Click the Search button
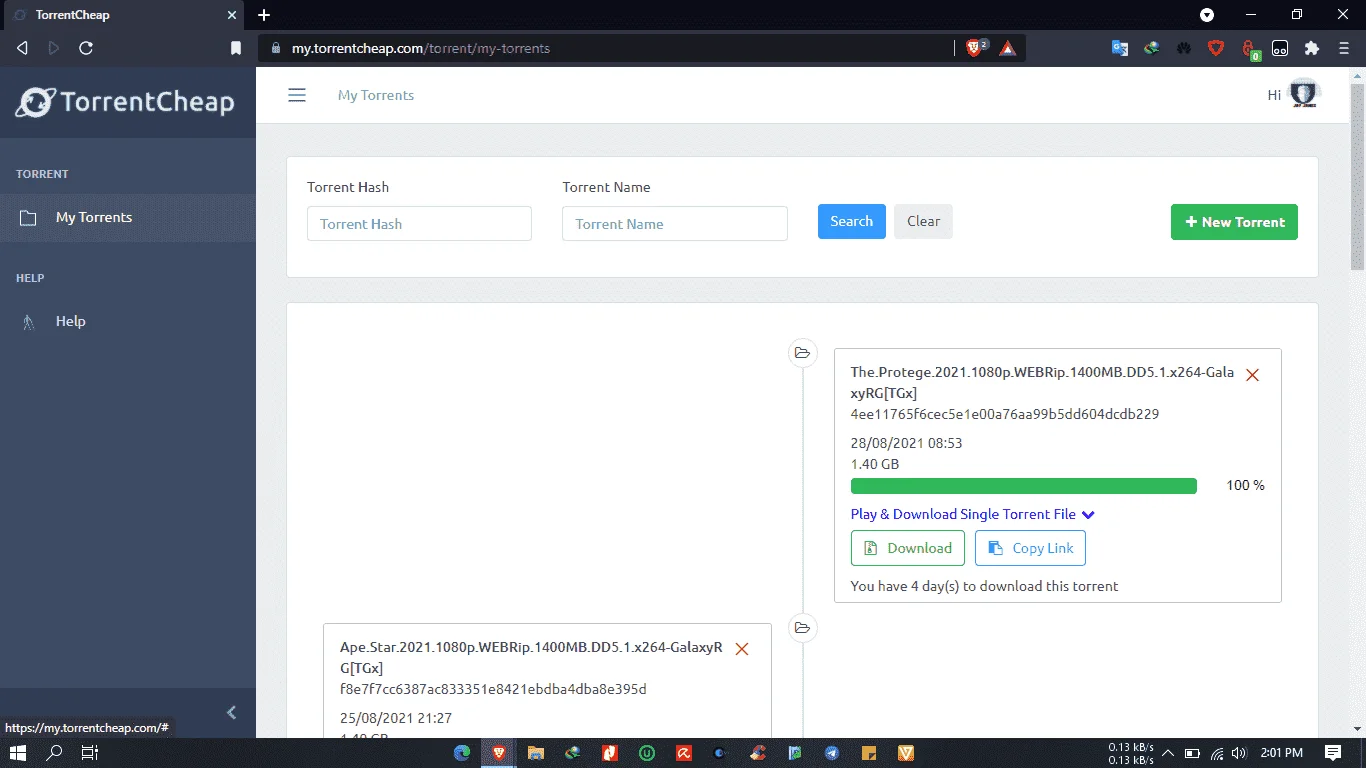The image size is (1366, 768). pos(852,221)
